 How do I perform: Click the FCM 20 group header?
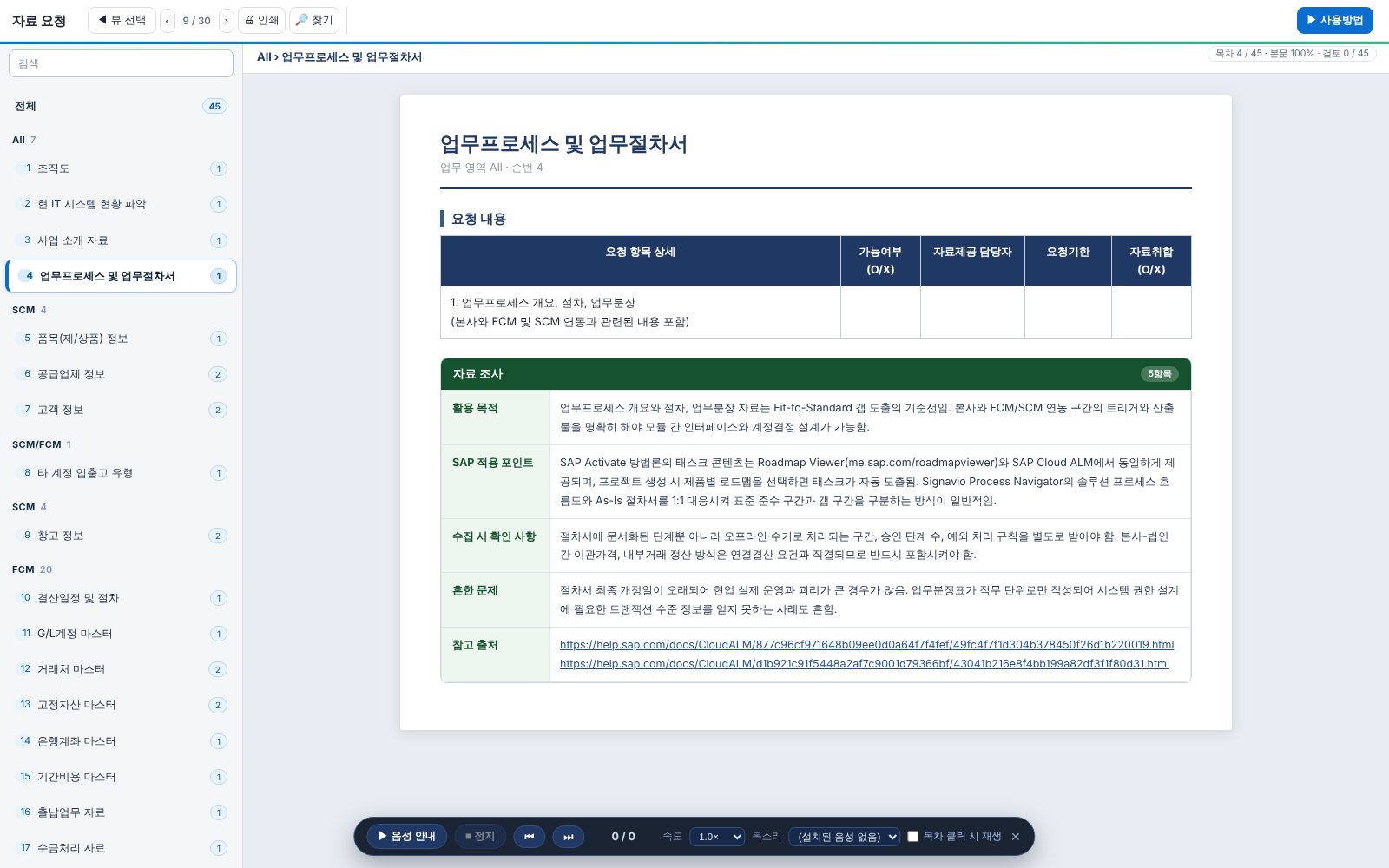pyautogui.click(x=32, y=569)
